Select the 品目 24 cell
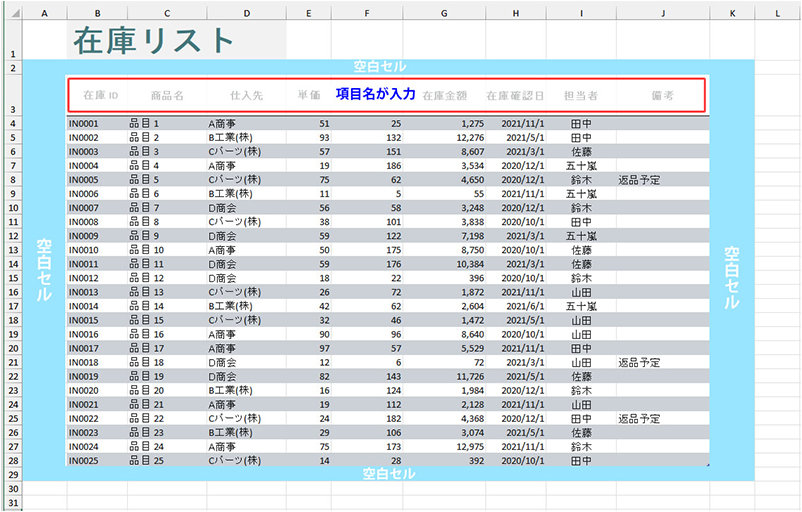Screen dimensions: 802x512 tap(167, 447)
